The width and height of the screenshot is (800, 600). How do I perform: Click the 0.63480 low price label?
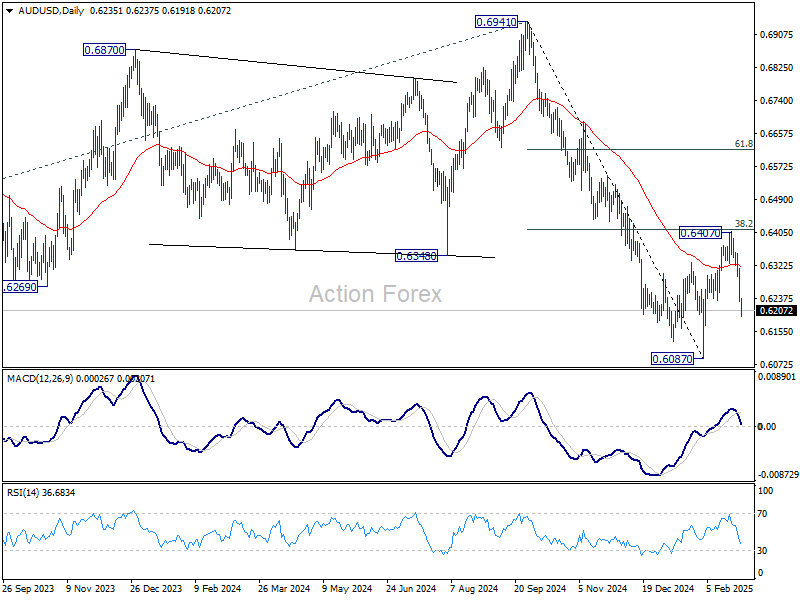(x=416, y=256)
